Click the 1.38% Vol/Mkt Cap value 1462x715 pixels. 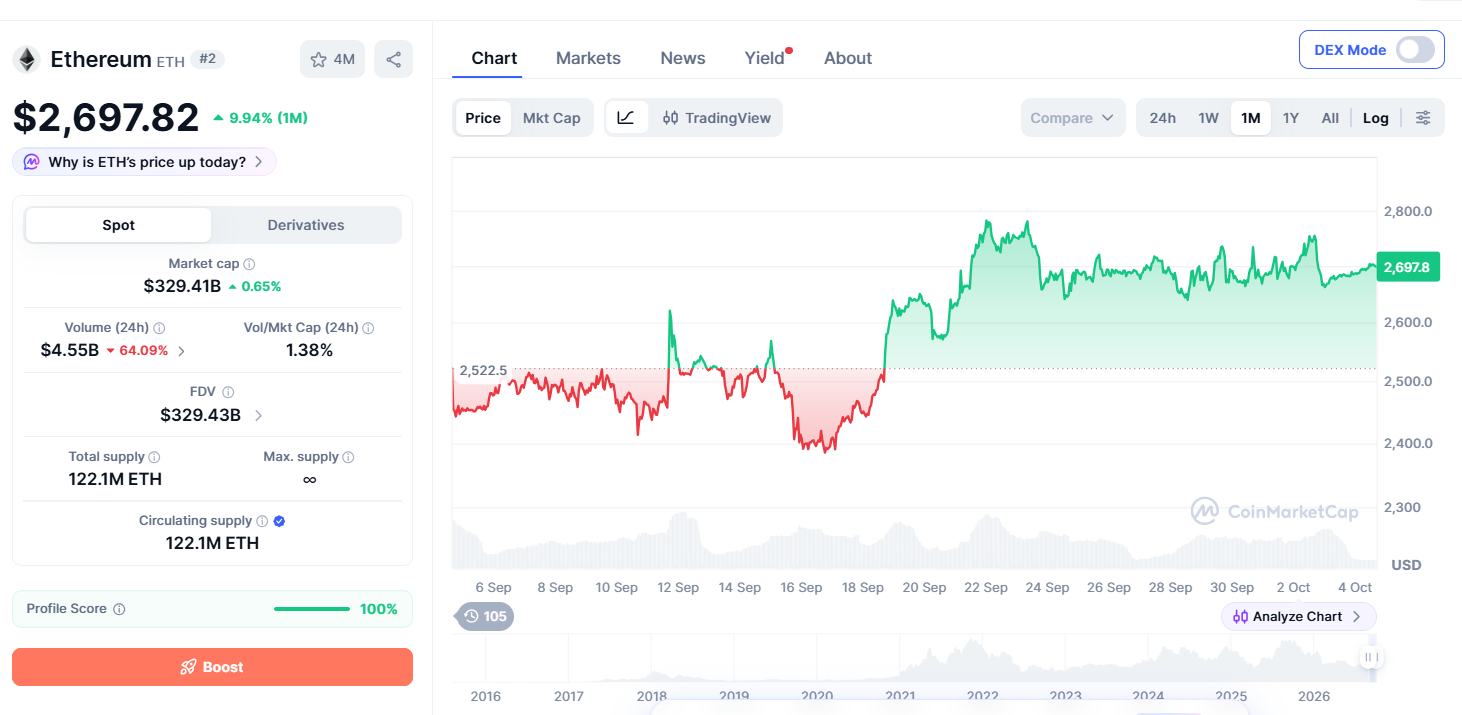pyautogui.click(x=309, y=351)
